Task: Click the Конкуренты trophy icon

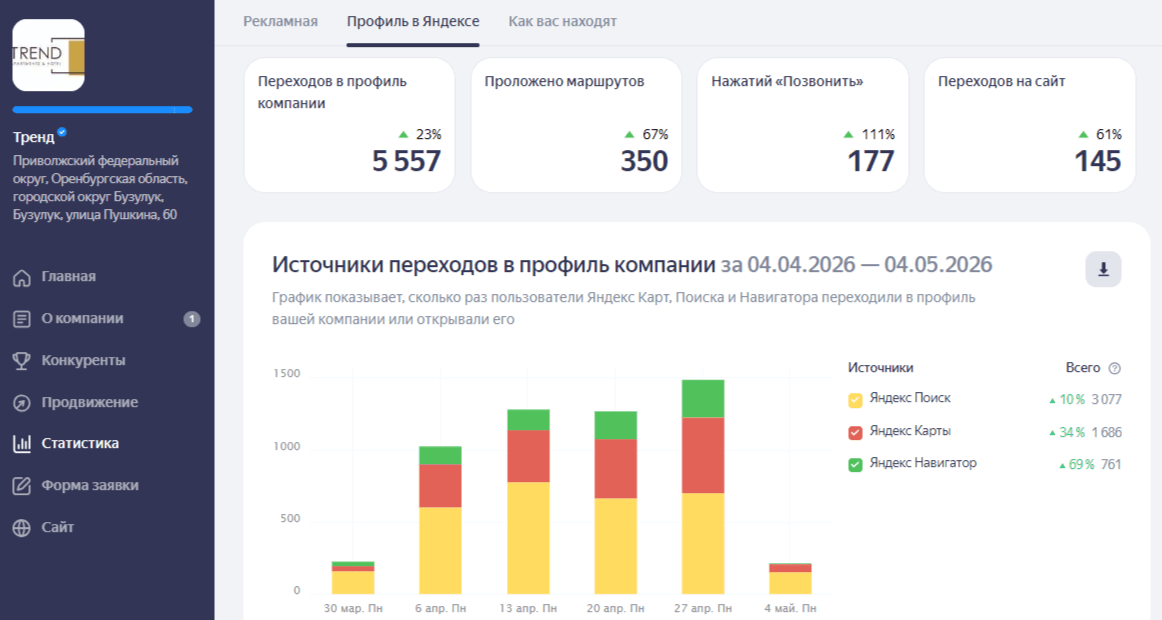Action: tap(21, 361)
